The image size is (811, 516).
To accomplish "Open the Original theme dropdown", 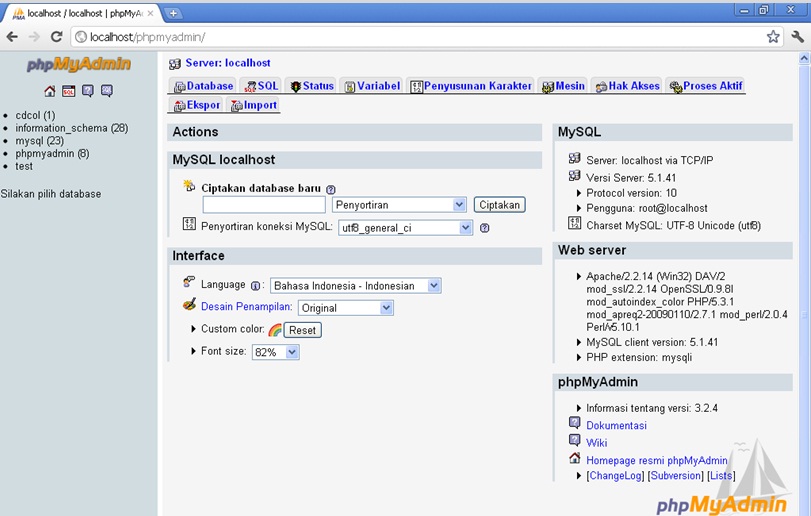I will 346,308.
